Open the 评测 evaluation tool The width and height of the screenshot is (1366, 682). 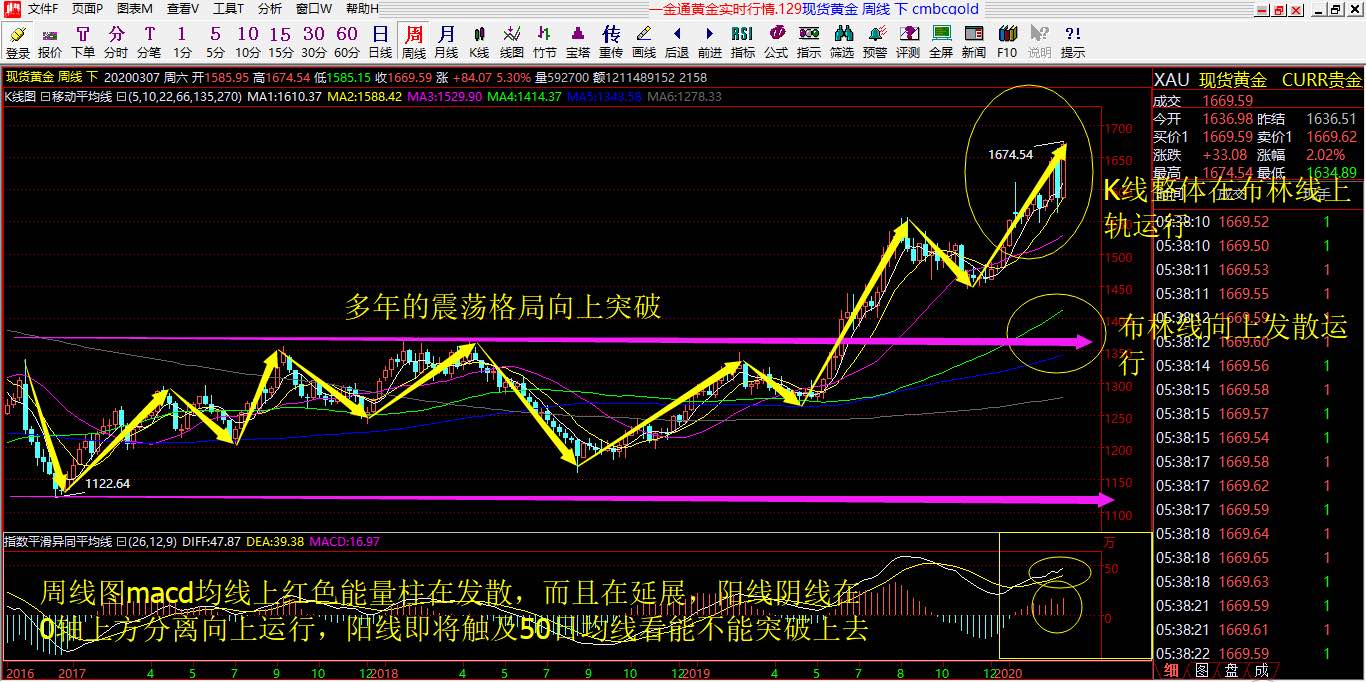[908, 42]
